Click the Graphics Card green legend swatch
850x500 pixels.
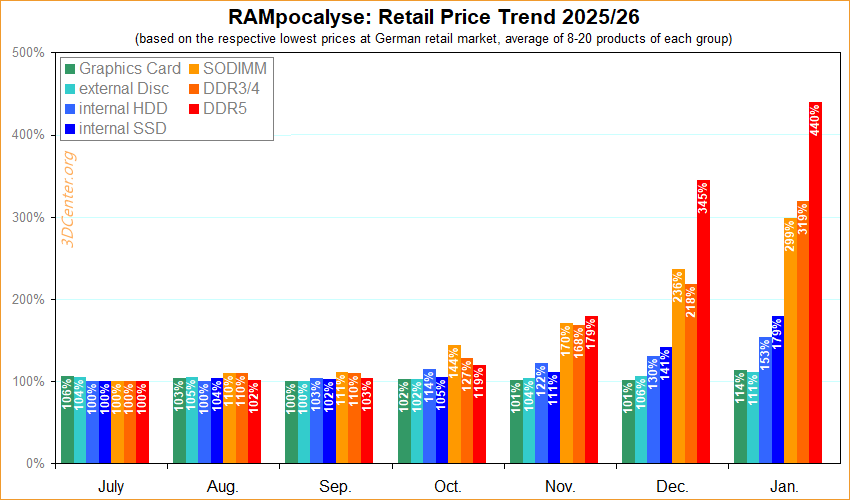(x=69, y=69)
